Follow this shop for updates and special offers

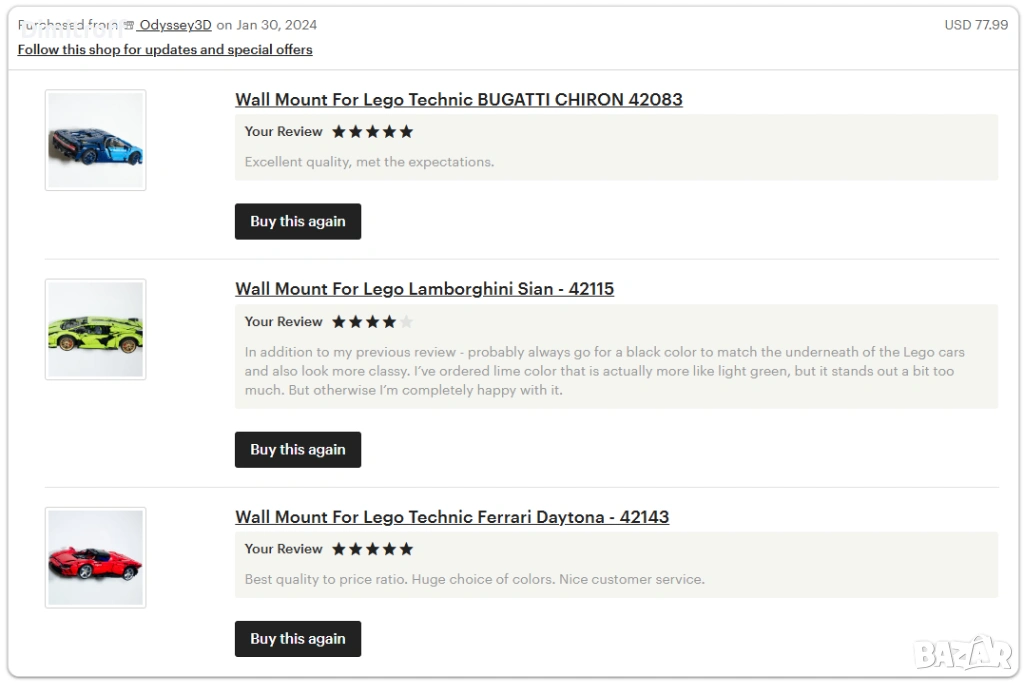point(165,50)
